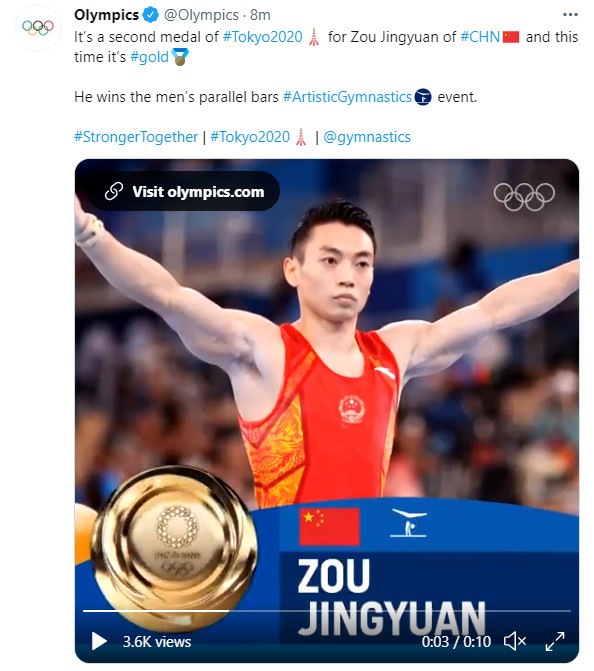This screenshot has width=594, height=671.
Task: Open the Olympics profile avatar
Action: (x=38, y=28)
